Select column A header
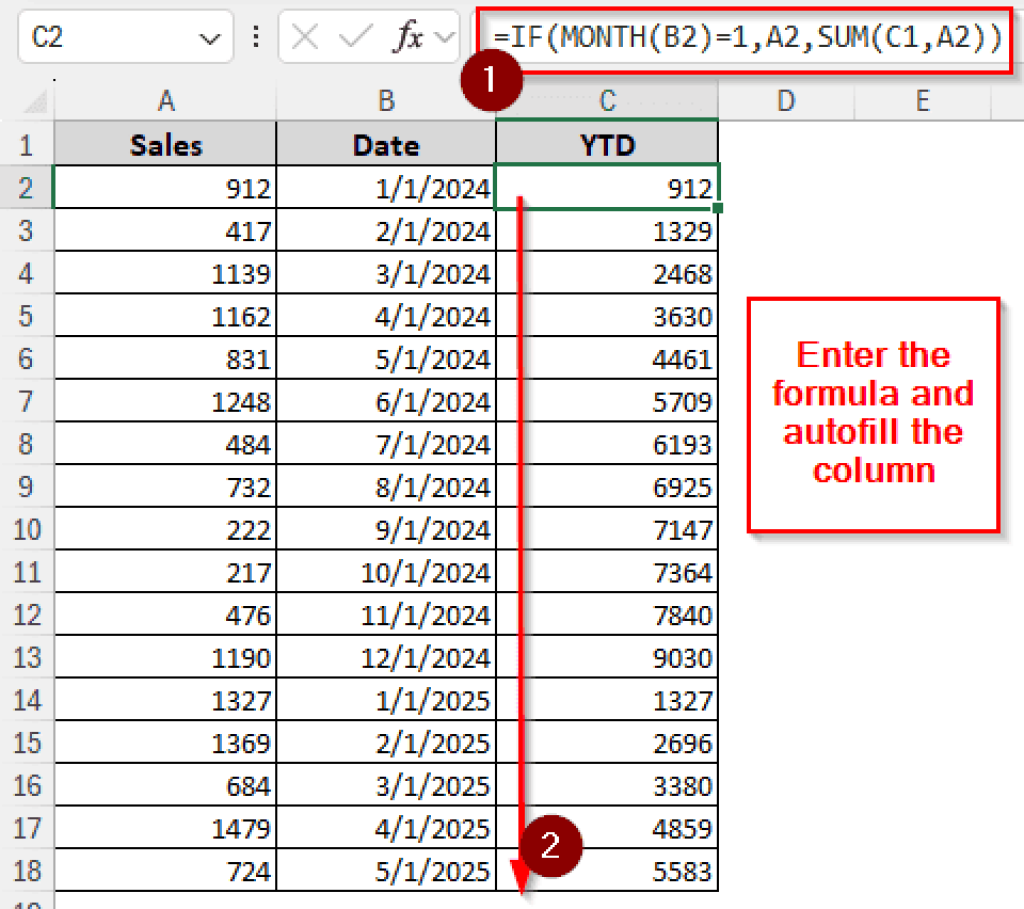This screenshot has height=909, width=1024. [166, 100]
